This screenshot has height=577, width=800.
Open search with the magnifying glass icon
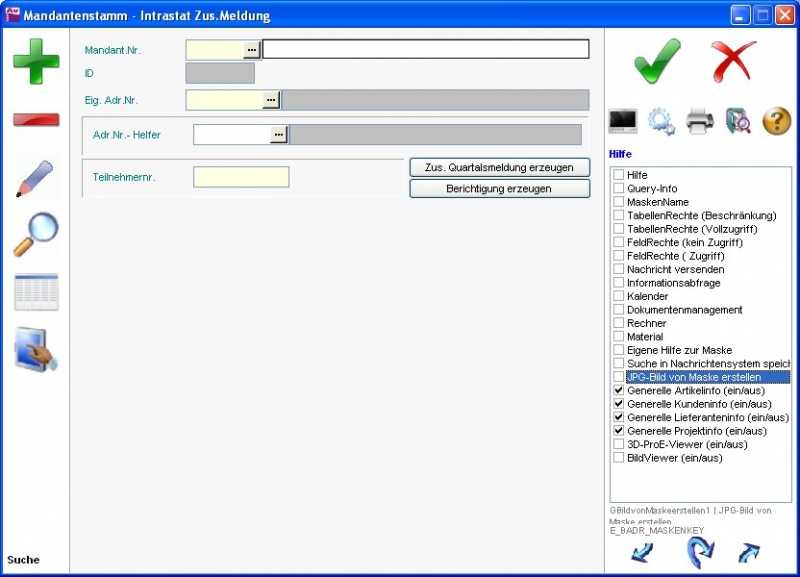pos(36,235)
